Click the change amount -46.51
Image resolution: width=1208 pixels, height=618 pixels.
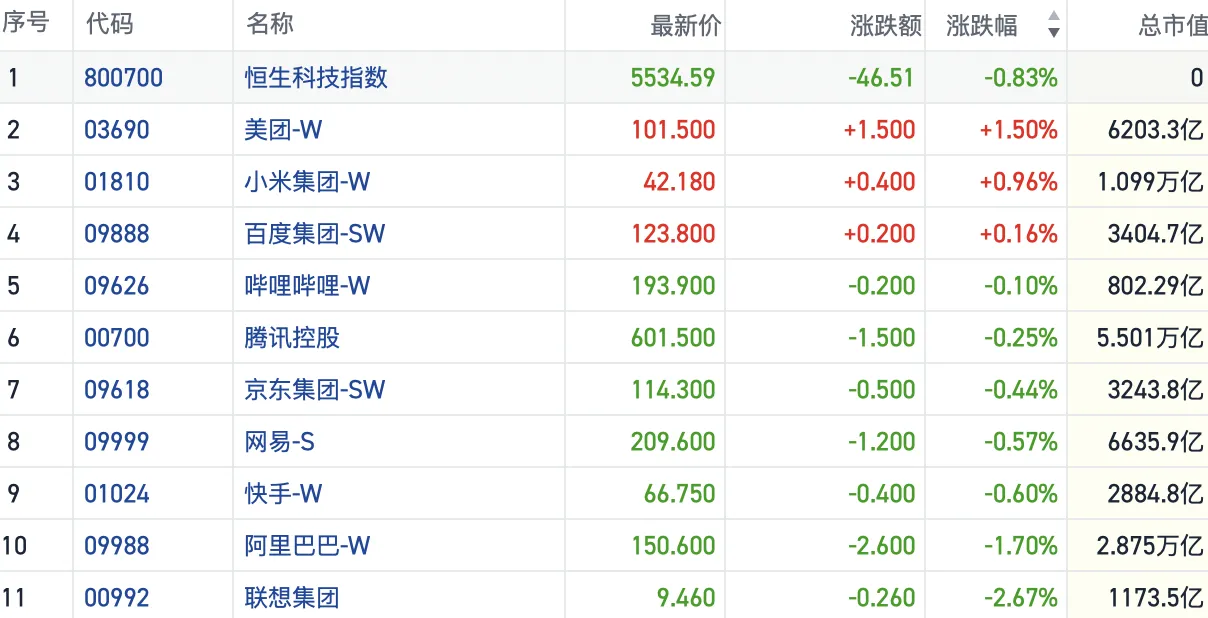(x=882, y=77)
